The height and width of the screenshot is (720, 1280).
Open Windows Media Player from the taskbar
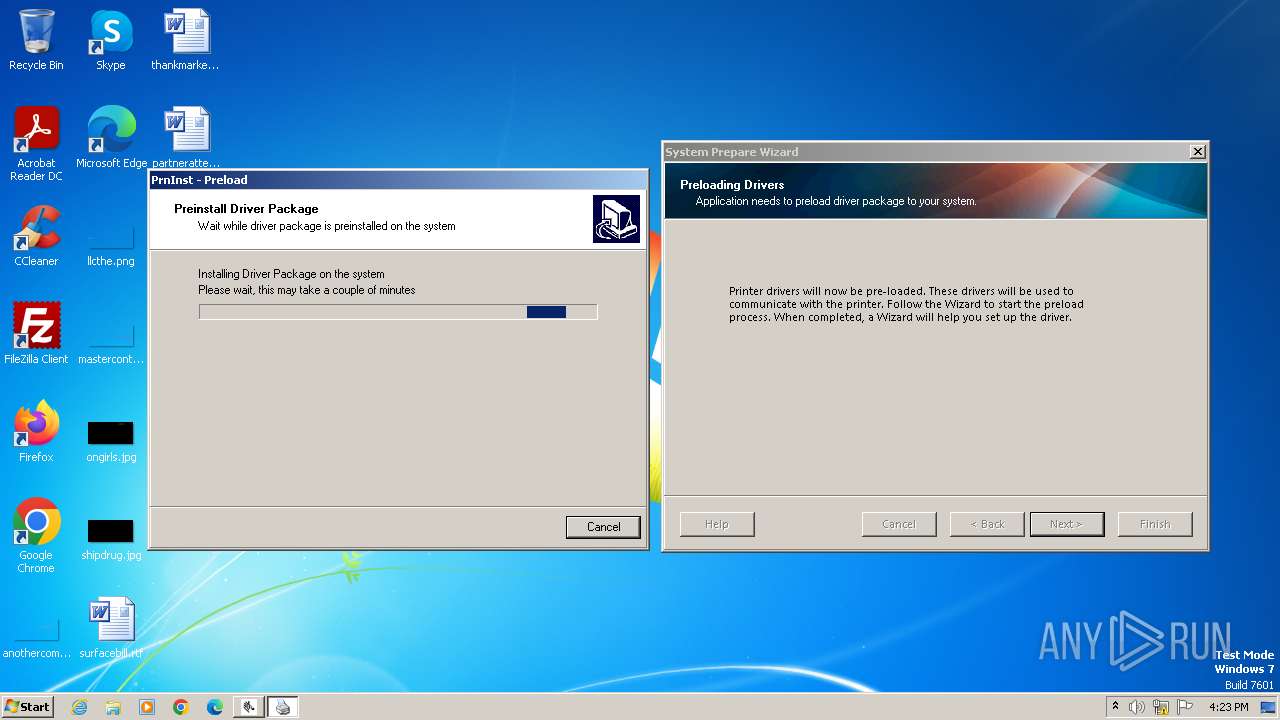click(147, 707)
